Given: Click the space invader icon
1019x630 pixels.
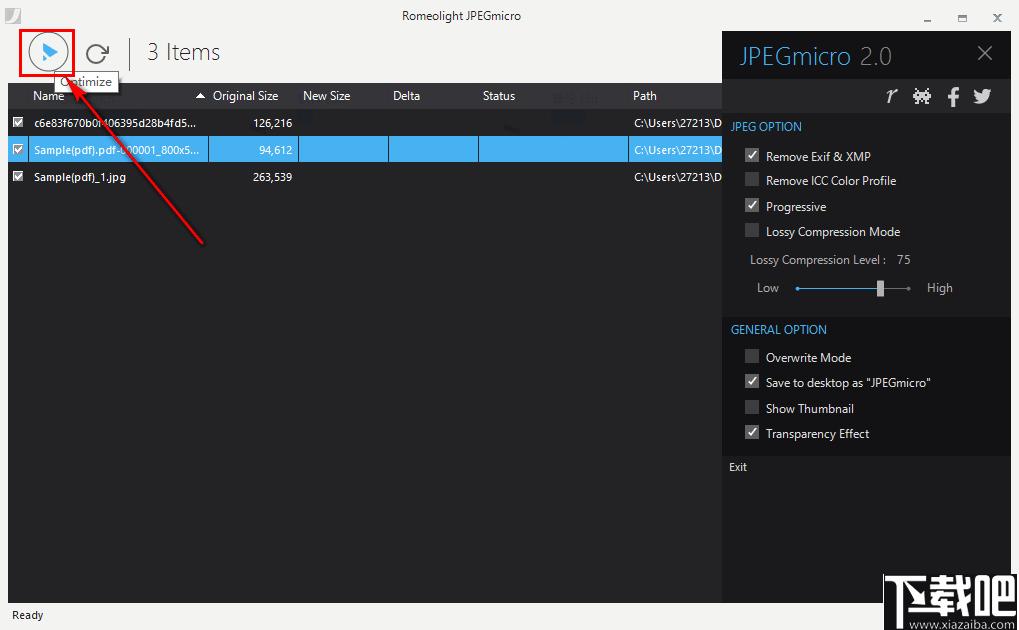Looking at the screenshot, I should coord(922,96).
